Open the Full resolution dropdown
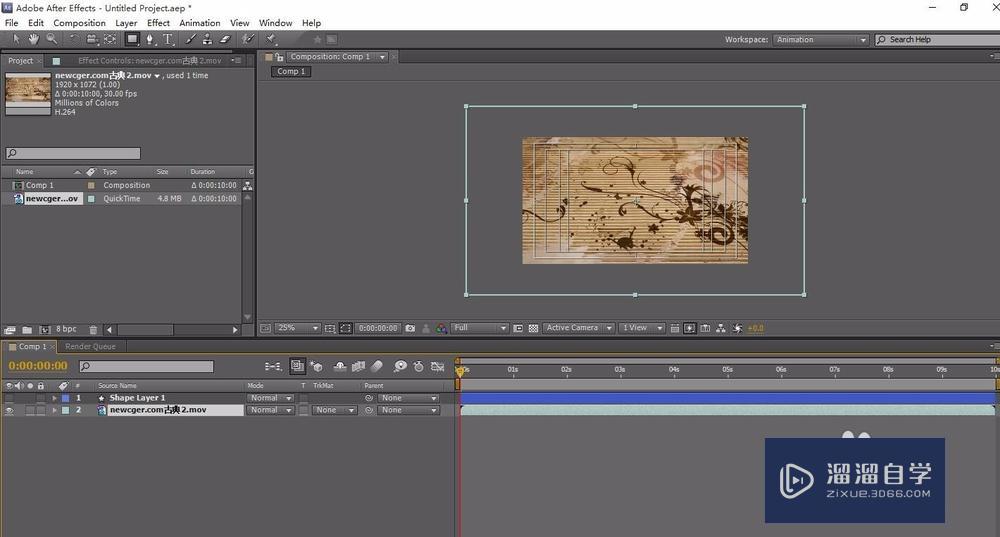1000x537 pixels. coord(480,328)
